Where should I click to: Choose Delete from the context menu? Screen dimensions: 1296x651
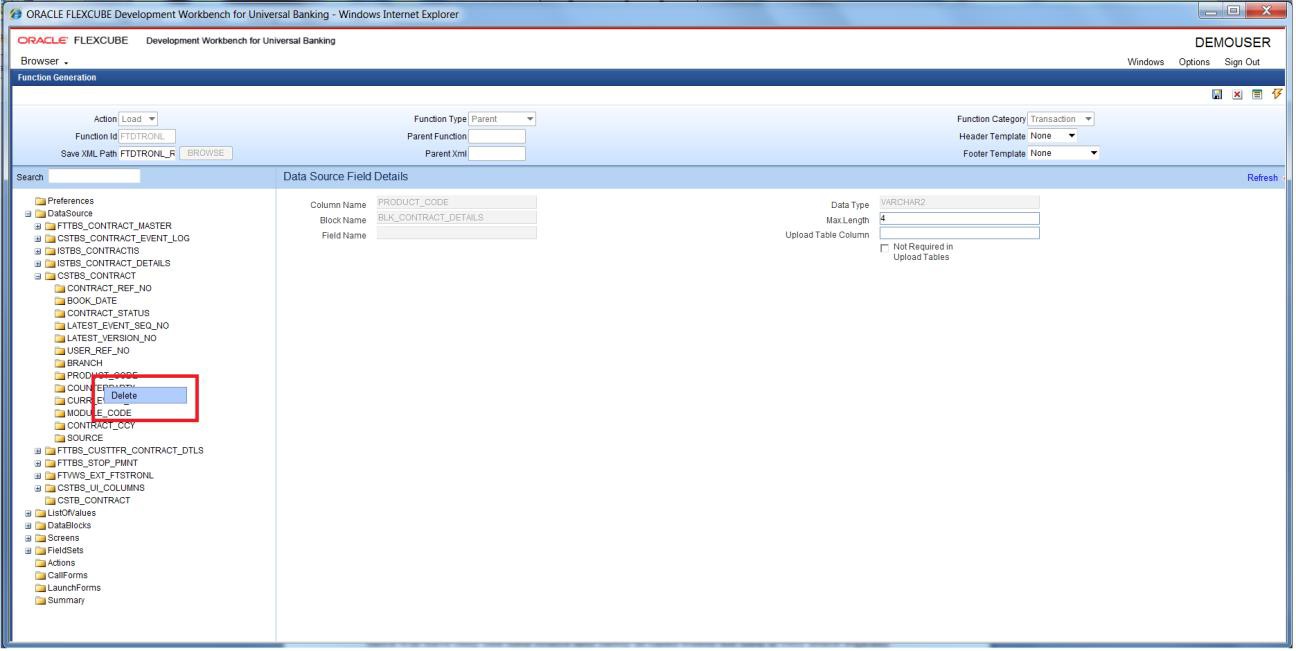coord(145,396)
